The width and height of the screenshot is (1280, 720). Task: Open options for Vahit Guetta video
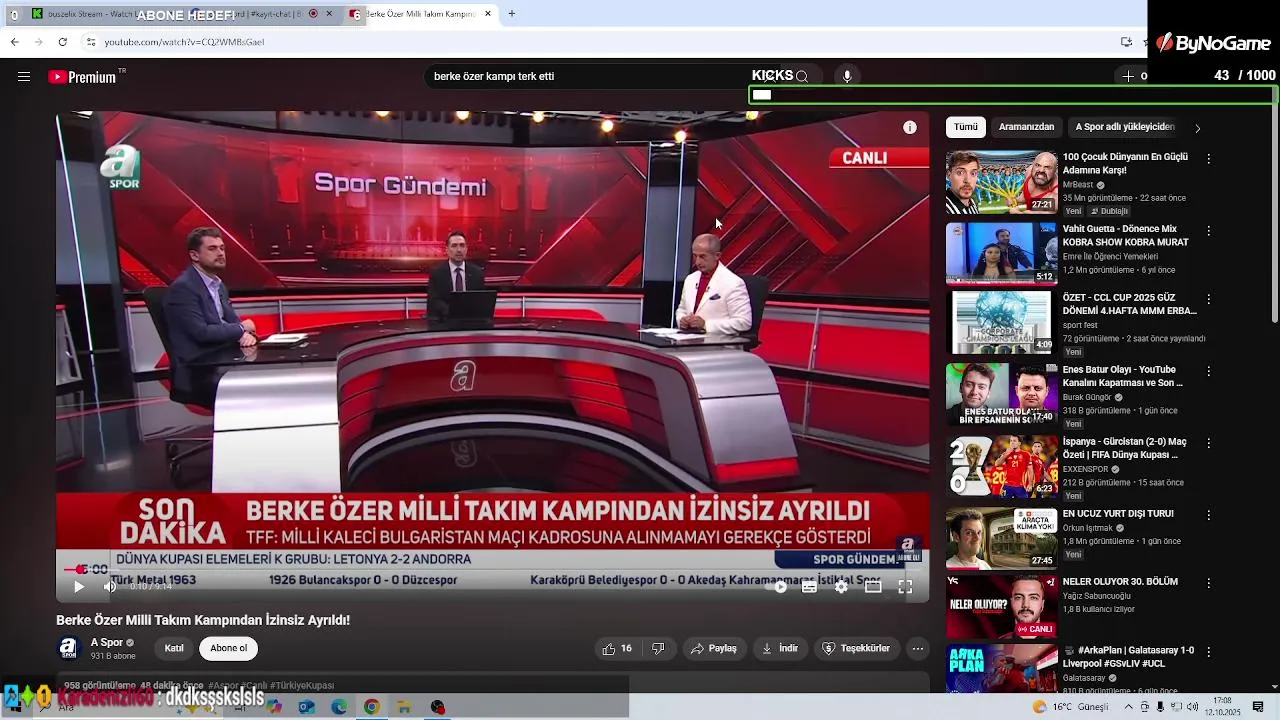pyautogui.click(x=1209, y=231)
